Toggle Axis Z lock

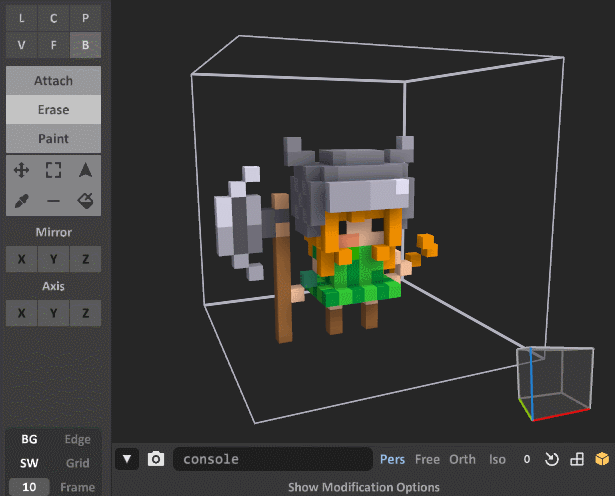(86, 313)
